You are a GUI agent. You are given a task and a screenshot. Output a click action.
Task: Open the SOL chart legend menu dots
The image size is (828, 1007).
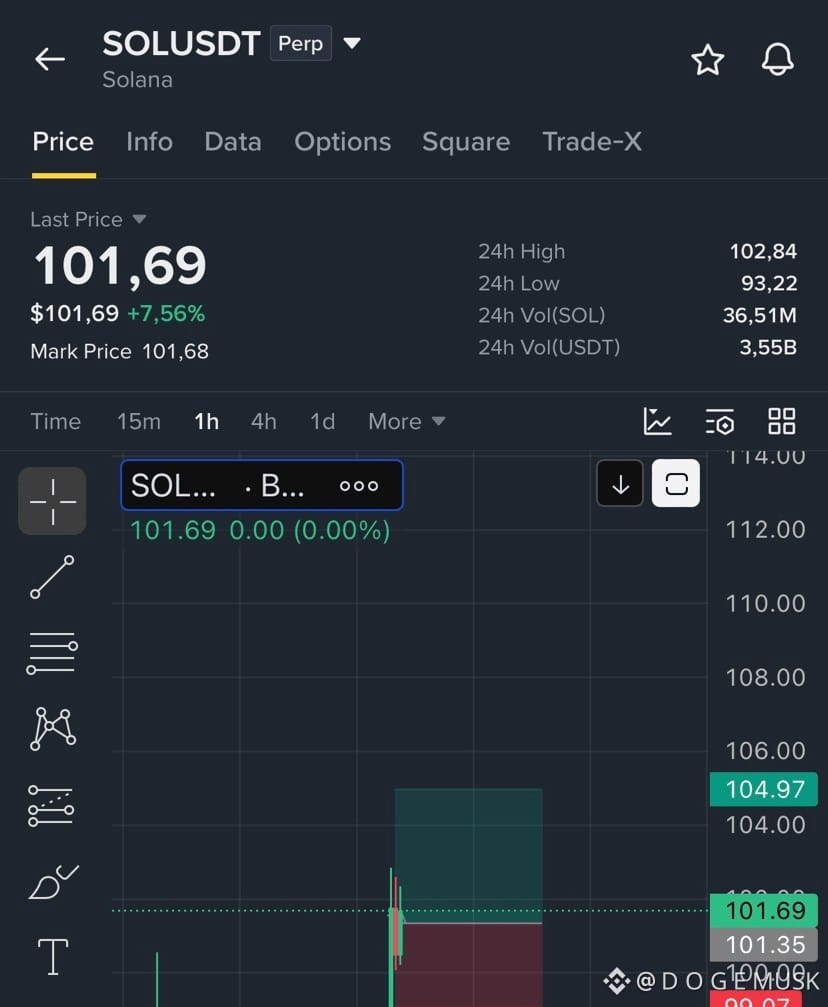(x=358, y=486)
